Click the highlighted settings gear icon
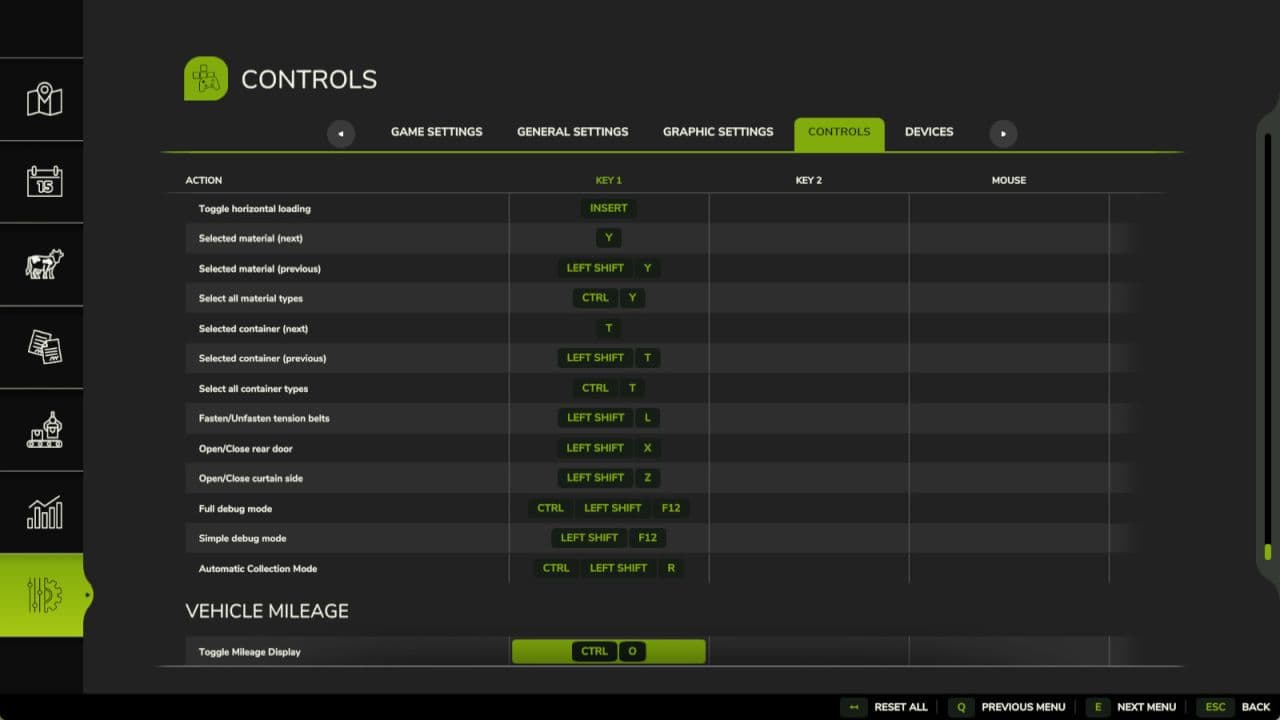This screenshot has height=720, width=1280. coord(41,594)
